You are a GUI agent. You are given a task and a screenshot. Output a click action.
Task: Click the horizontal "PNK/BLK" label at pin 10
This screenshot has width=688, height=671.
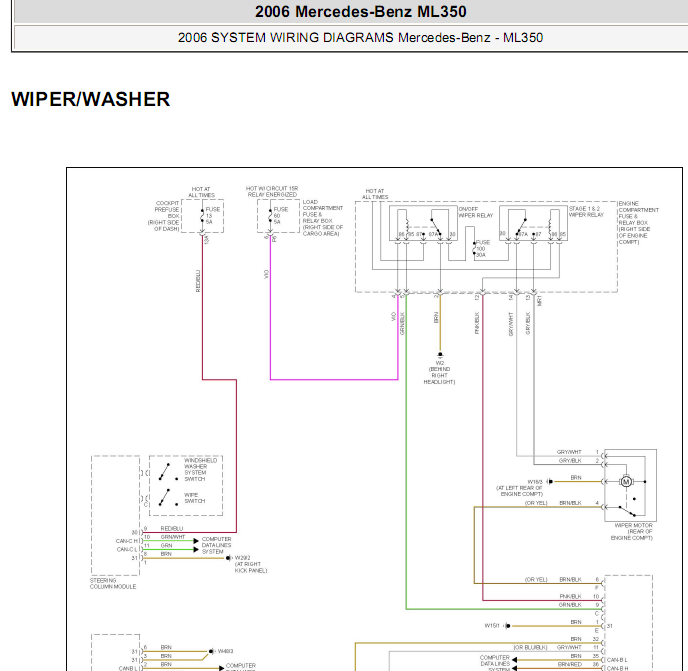(x=570, y=596)
